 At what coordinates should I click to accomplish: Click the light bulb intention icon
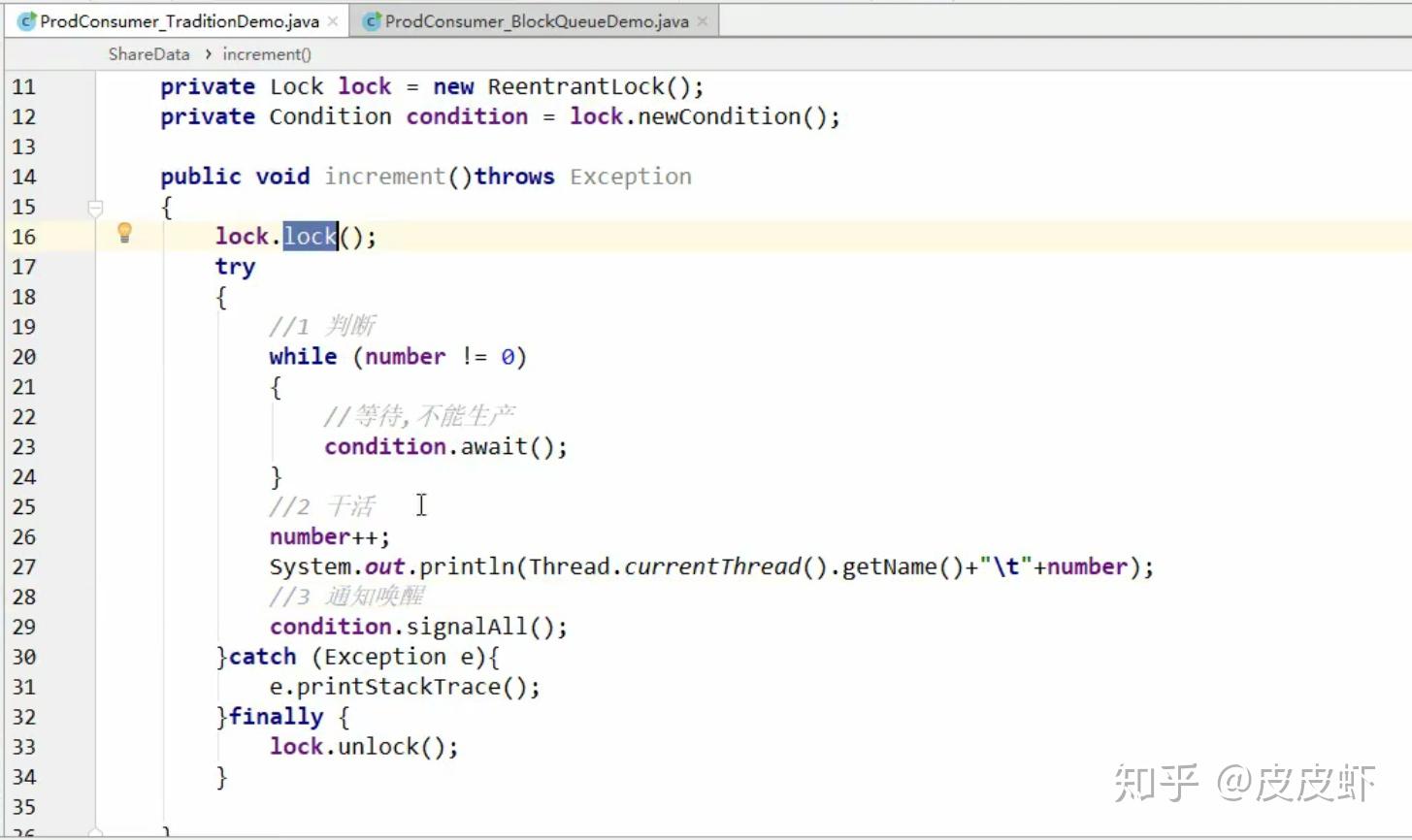[x=124, y=233]
